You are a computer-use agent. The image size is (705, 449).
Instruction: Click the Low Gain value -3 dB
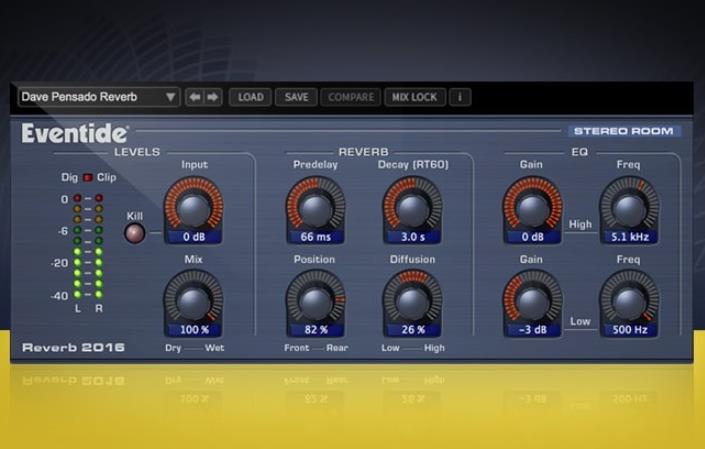[x=532, y=330]
